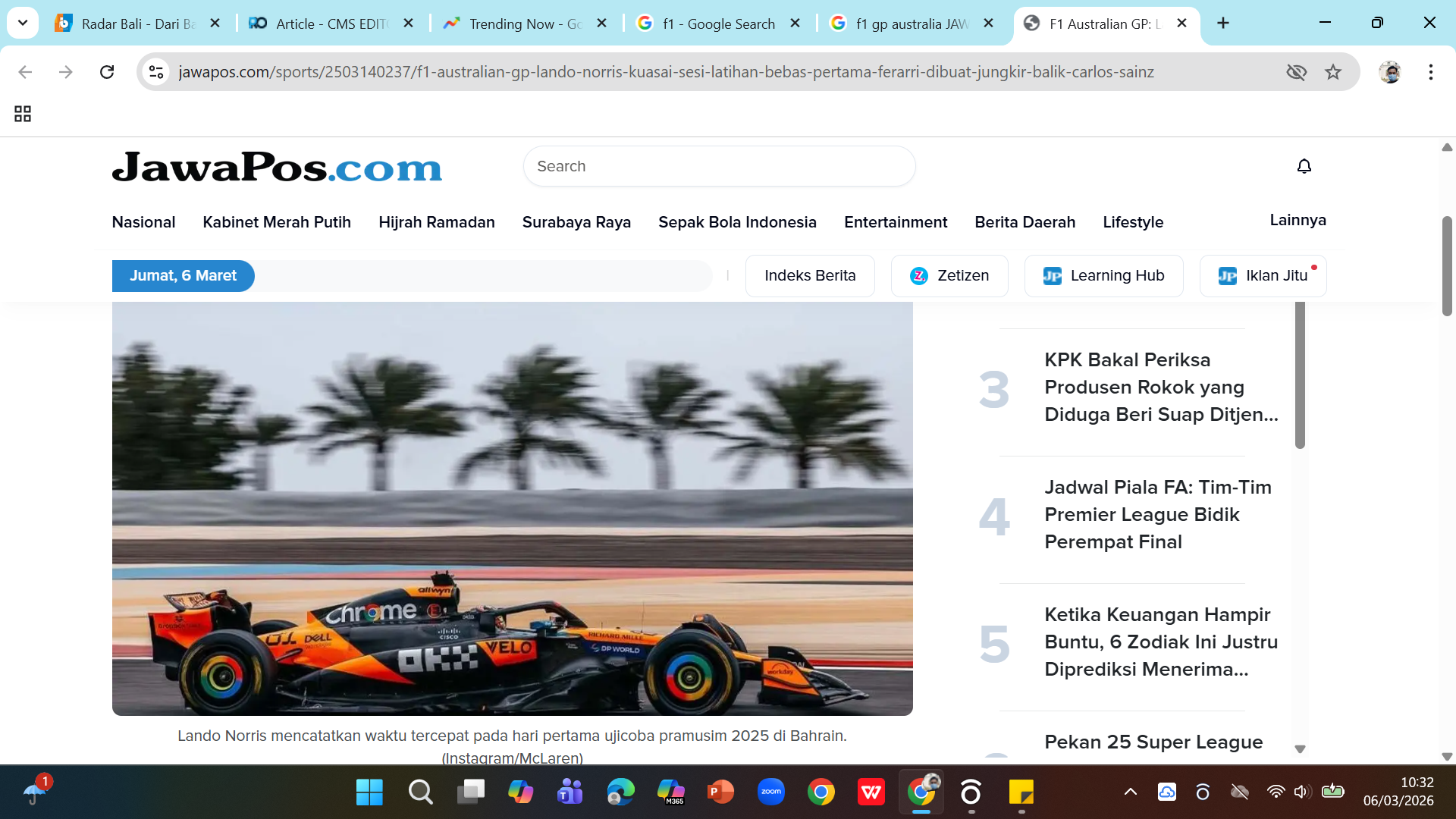Open the apps grid in bookmarks bar
Viewport: 1456px width, 819px height.
(23, 114)
